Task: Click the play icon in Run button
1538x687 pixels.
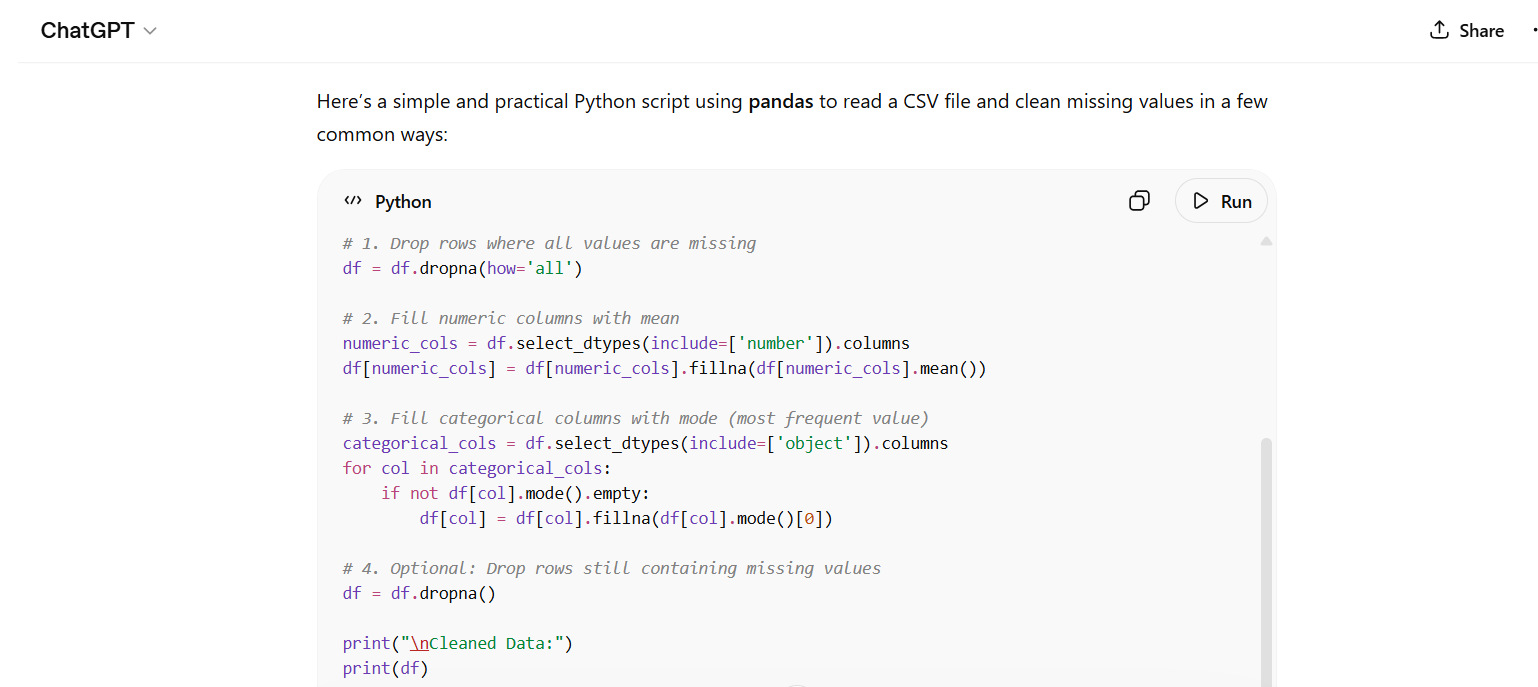Action: pyautogui.click(x=1201, y=201)
